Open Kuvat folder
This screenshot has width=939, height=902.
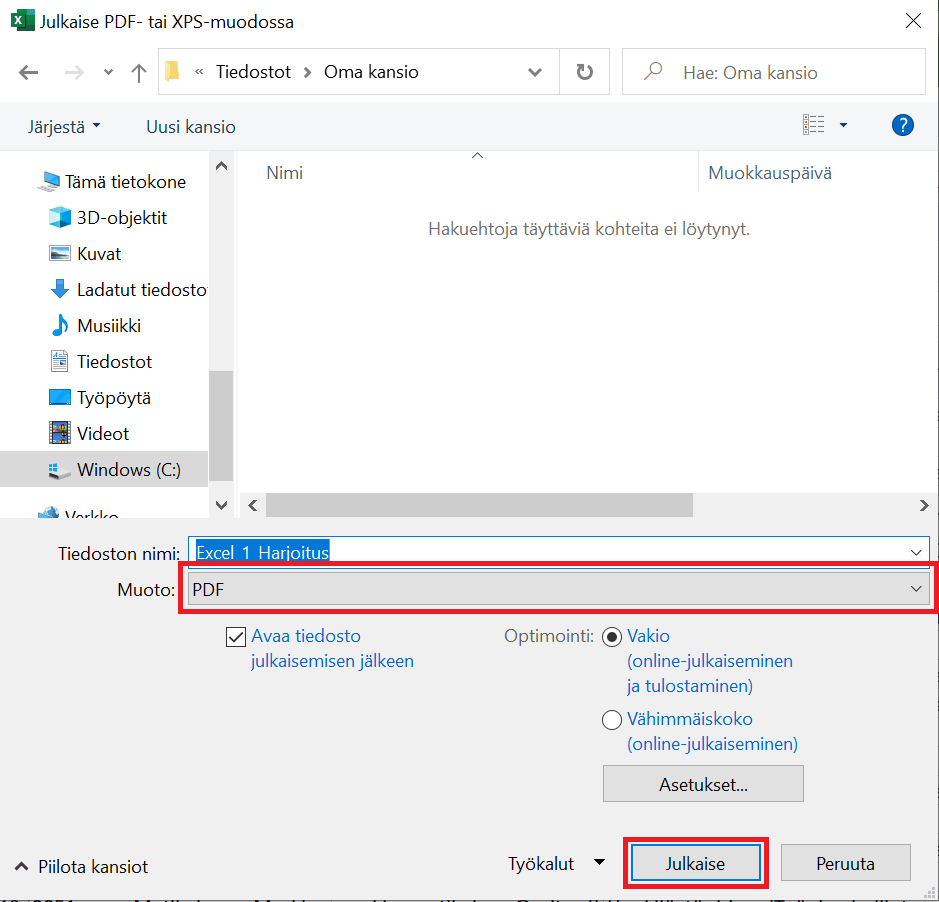tap(99, 254)
